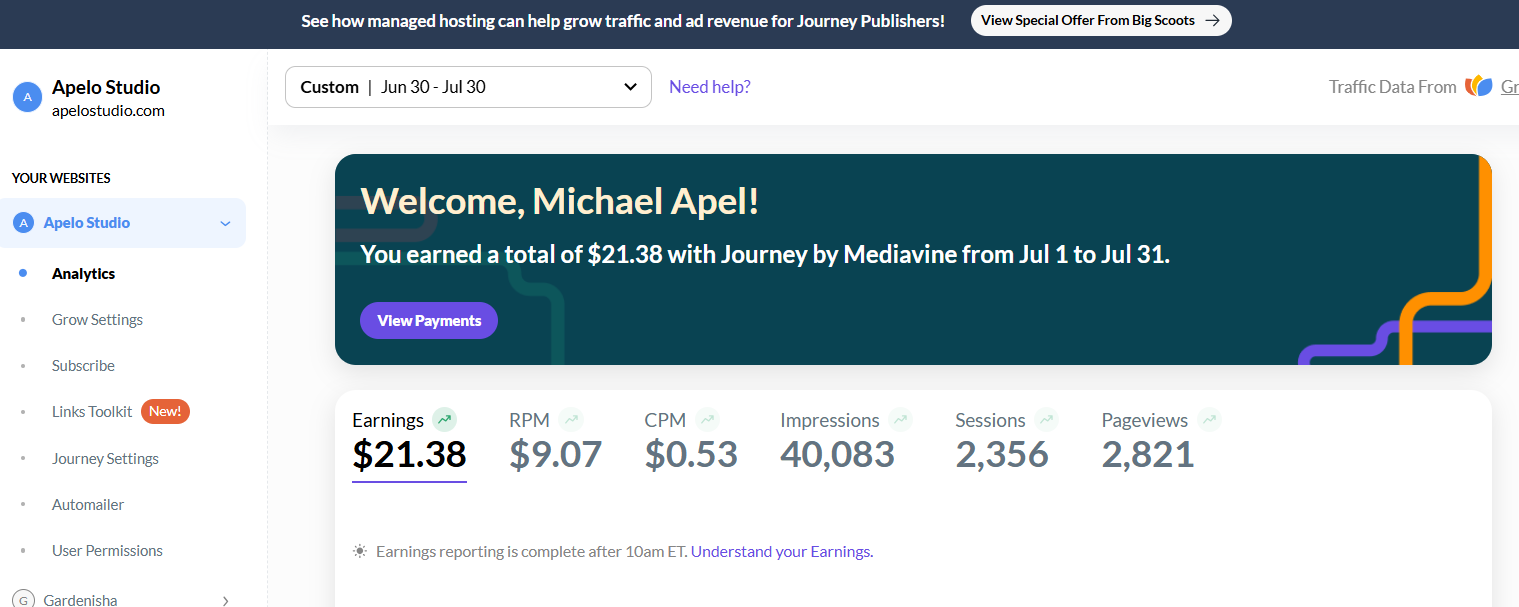Image resolution: width=1519 pixels, height=607 pixels.
Task: Select the CPM metric tab
Action: 691,441
